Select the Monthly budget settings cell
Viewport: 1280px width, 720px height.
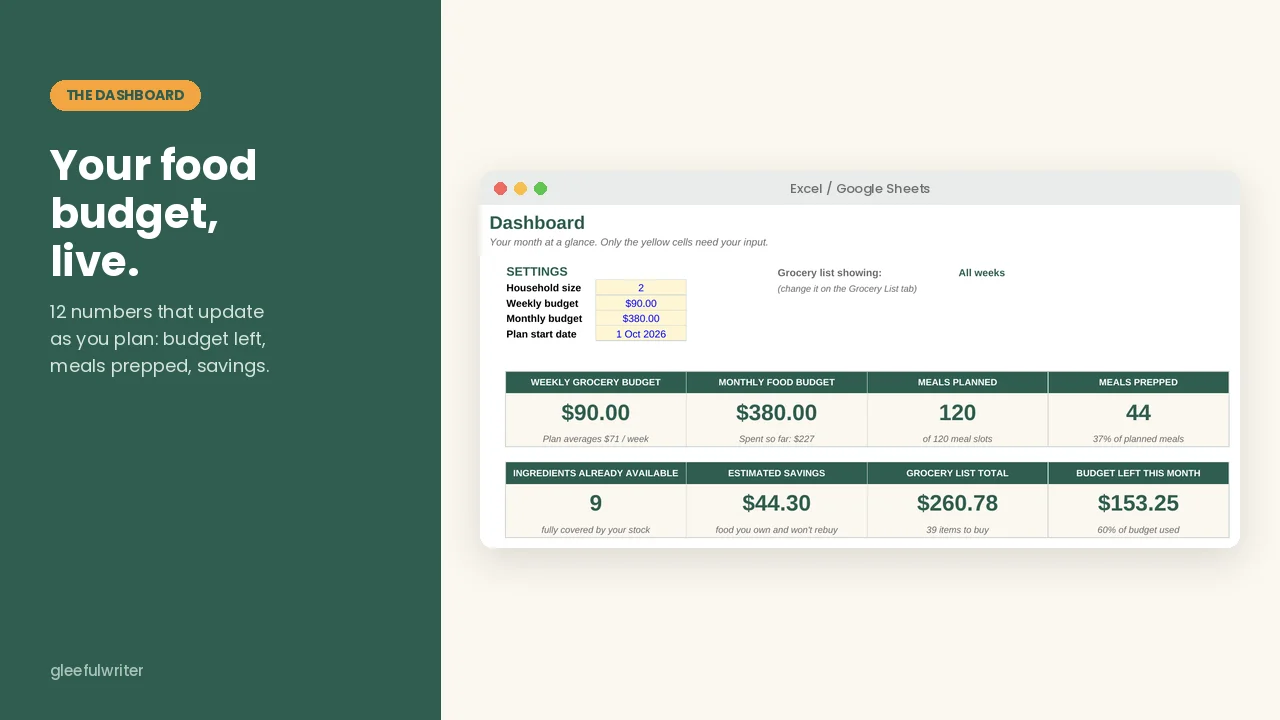[x=641, y=318]
